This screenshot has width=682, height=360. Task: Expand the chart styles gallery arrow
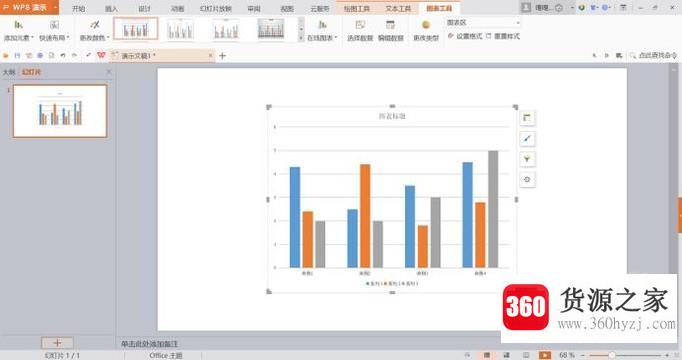tap(301, 38)
